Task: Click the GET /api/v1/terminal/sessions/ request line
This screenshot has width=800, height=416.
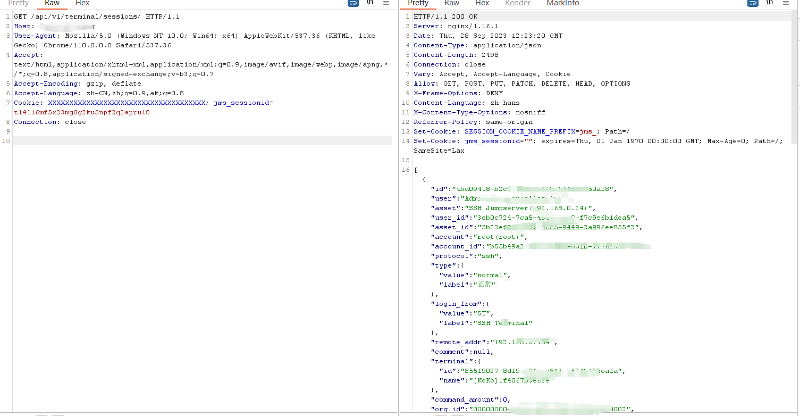Action: (x=96, y=17)
